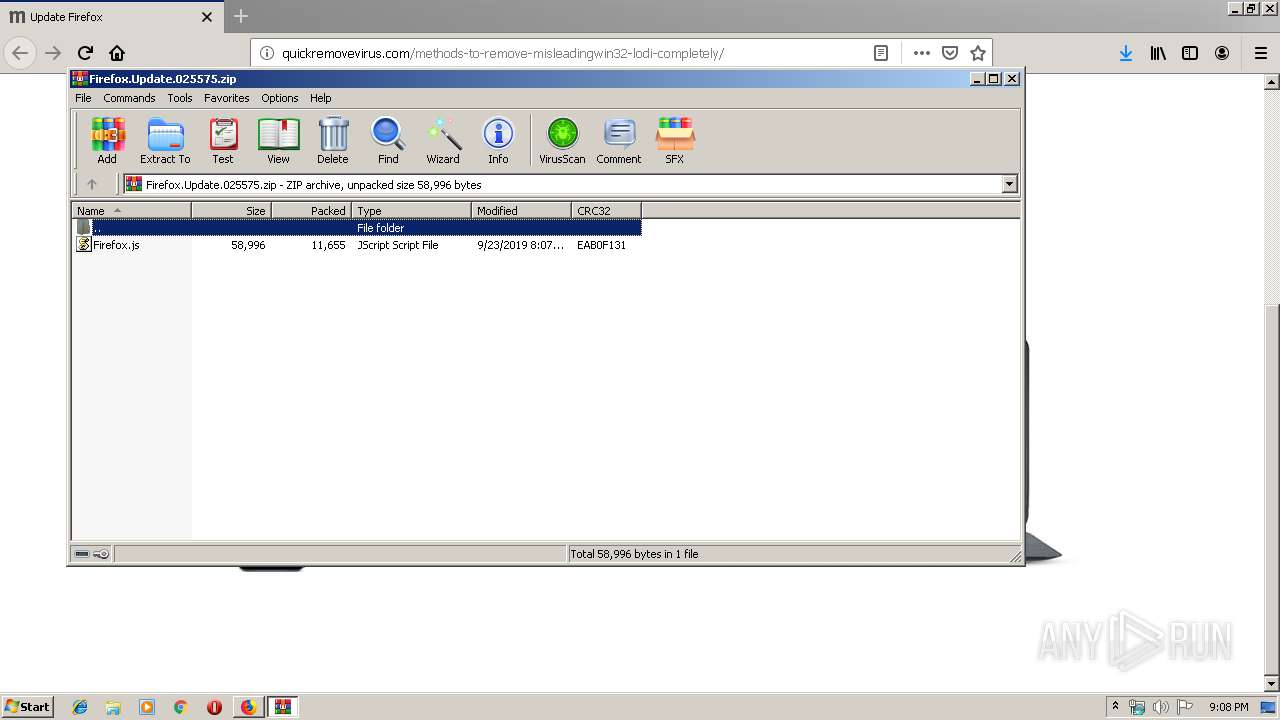Screen dimensions: 1280x720
Task: Open page actions three-dot menu
Action: (922, 53)
